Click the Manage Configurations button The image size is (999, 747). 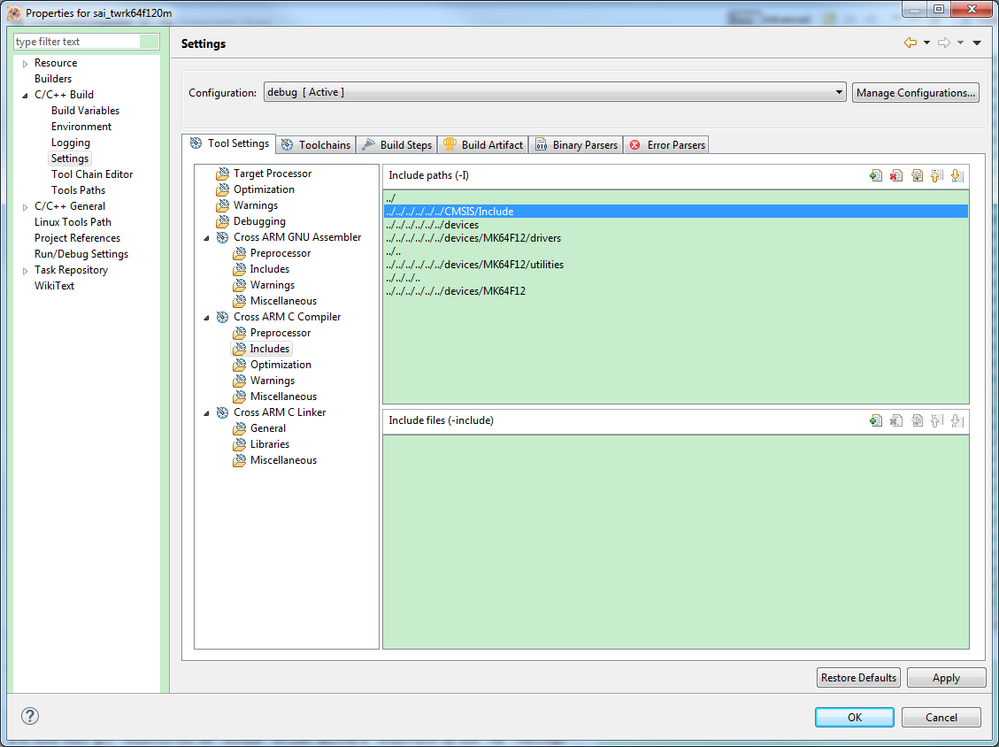click(916, 92)
